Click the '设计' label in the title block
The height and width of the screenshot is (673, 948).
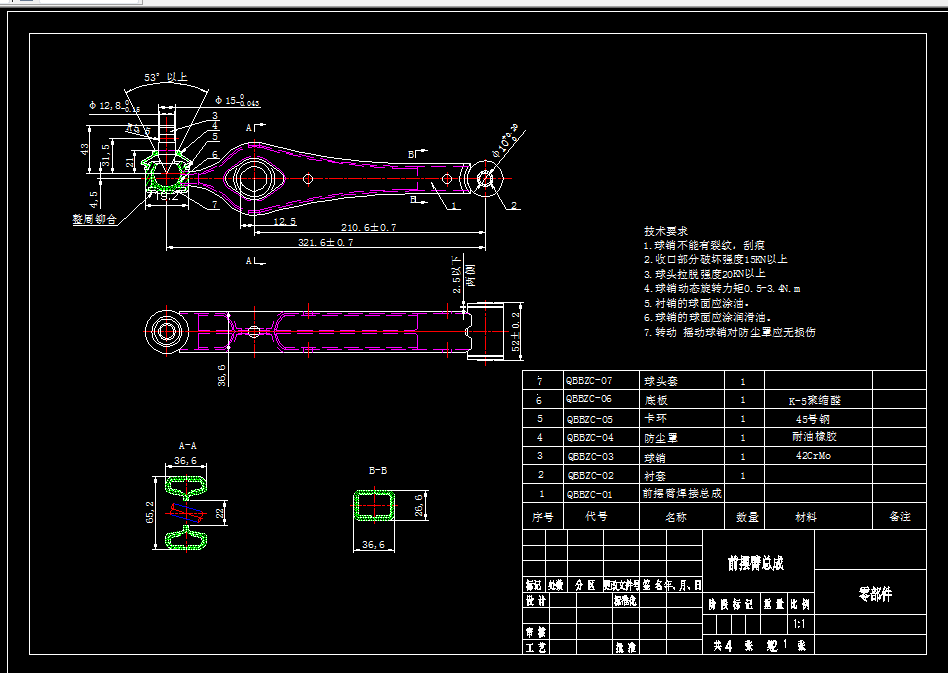[535, 600]
